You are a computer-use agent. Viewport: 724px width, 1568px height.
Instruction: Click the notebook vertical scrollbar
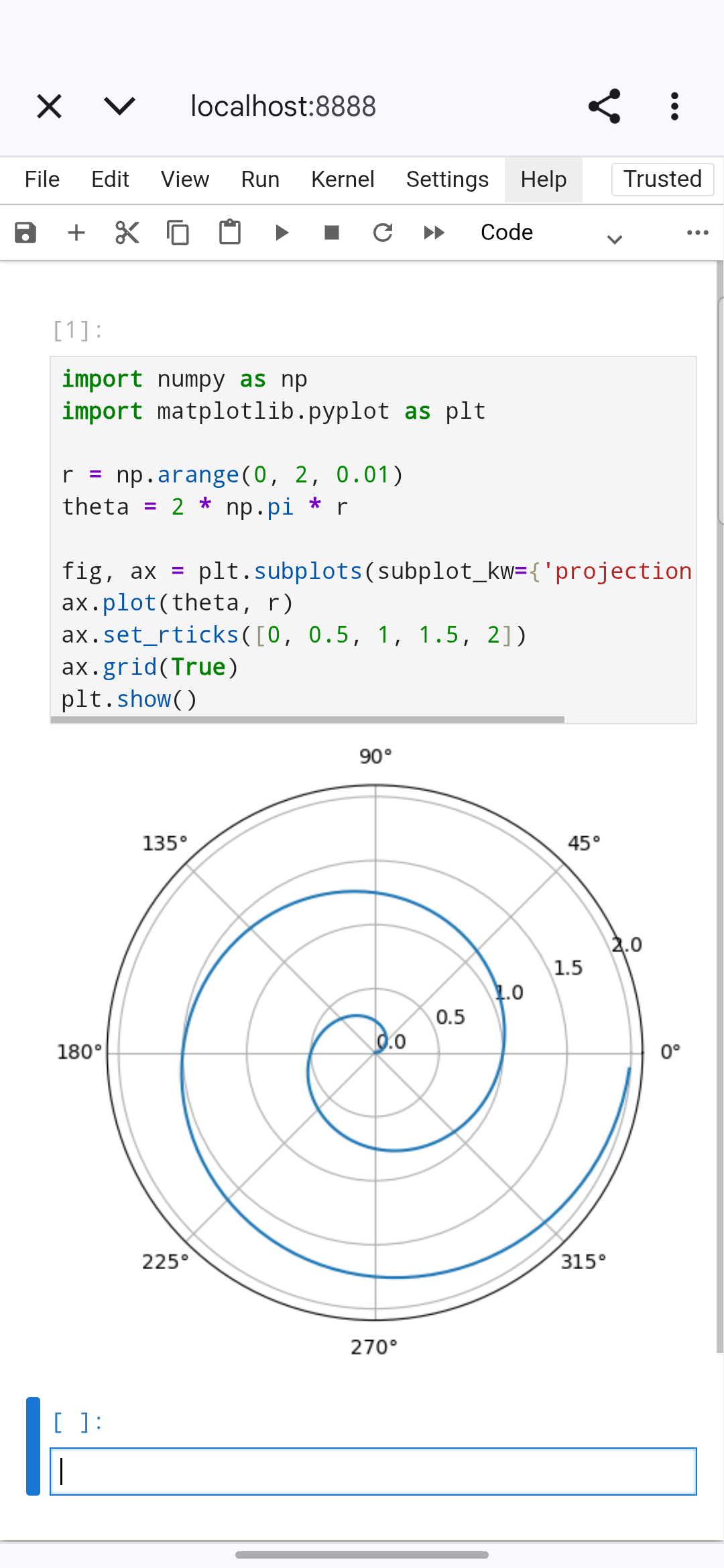click(720, 807)
